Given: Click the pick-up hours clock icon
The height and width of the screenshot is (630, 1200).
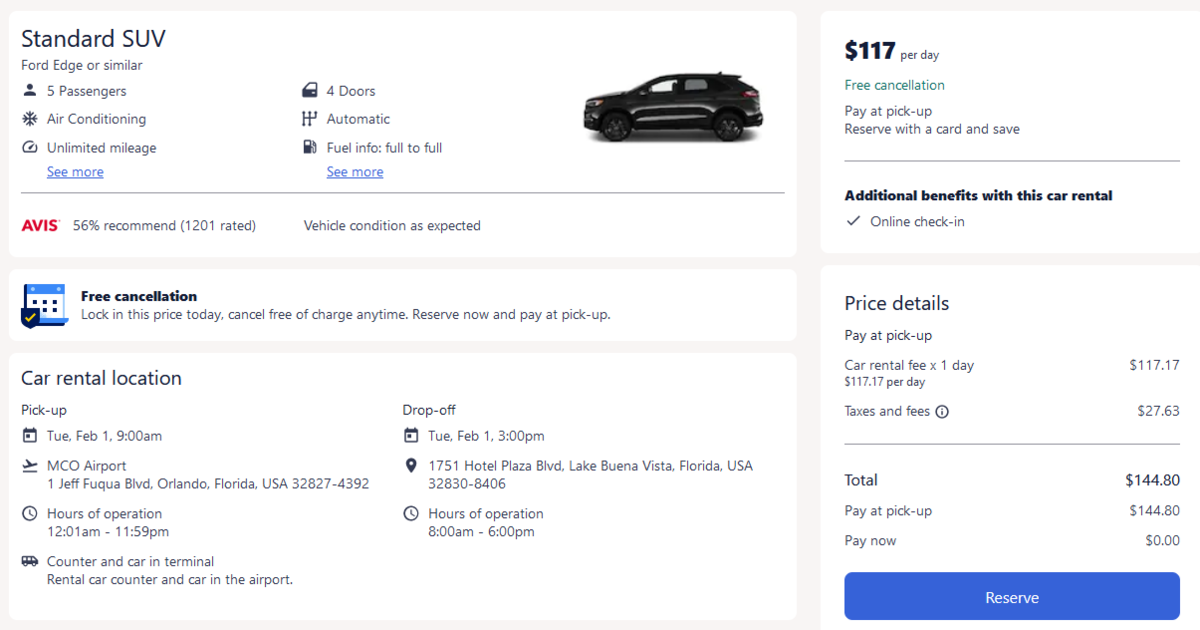Looking at the screenshot, I should tap(29, 514).
